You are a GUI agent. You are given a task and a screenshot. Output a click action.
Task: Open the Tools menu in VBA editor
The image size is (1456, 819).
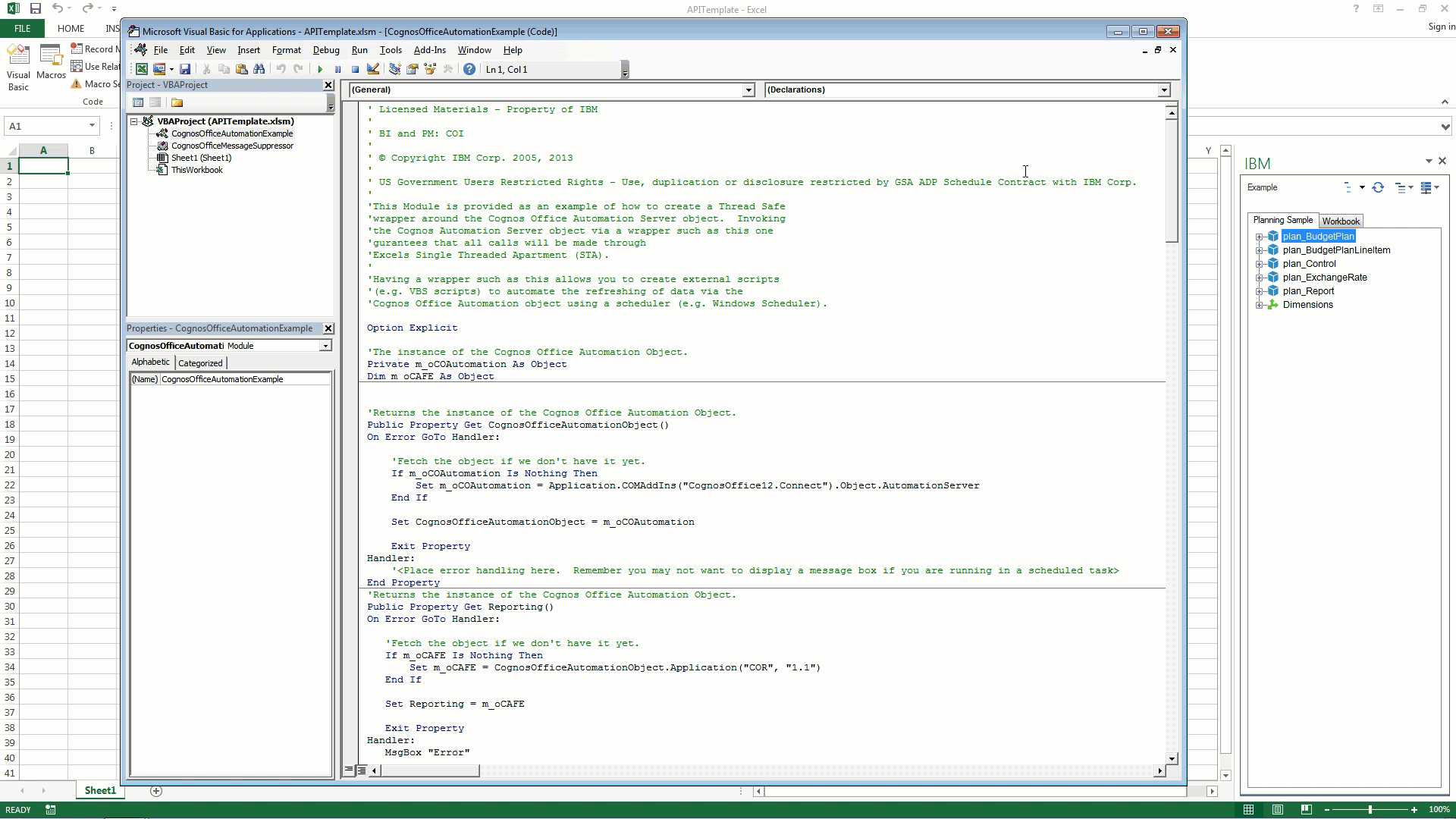(391, 50)
